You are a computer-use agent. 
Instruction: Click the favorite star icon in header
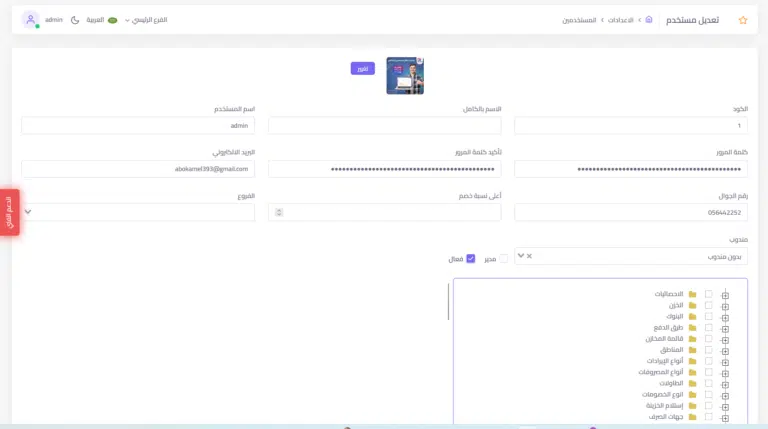pyautogui.click(x=742, y=20)
